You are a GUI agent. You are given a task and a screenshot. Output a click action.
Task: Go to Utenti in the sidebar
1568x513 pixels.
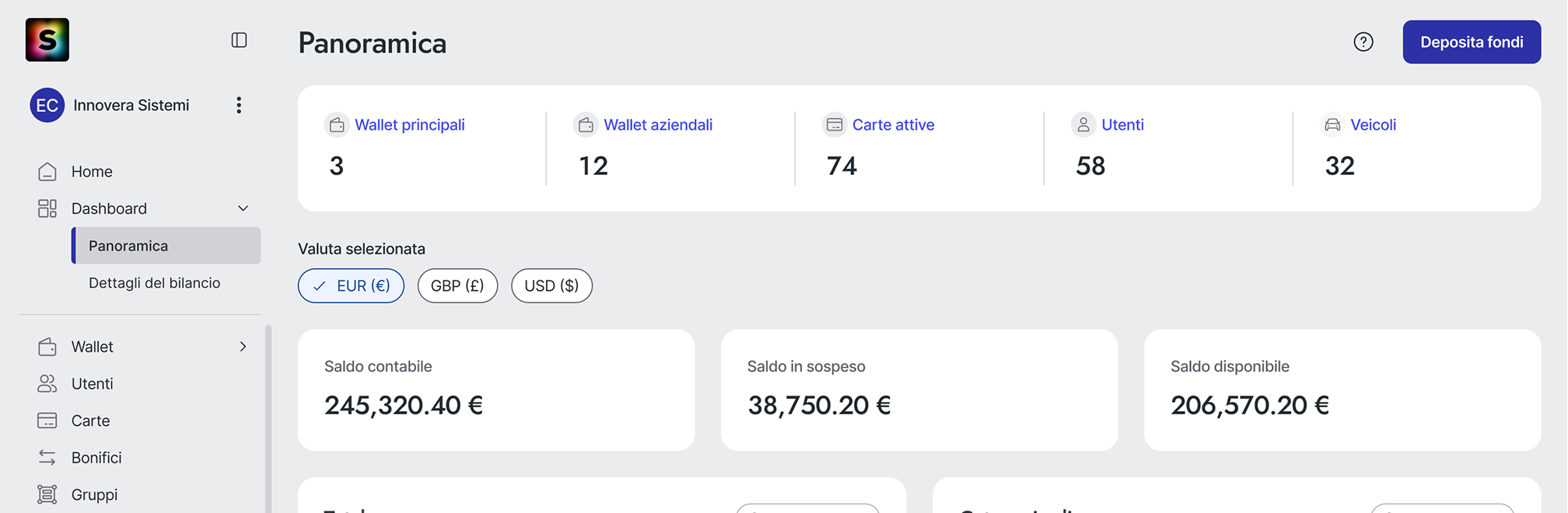(x=92, y=384)
